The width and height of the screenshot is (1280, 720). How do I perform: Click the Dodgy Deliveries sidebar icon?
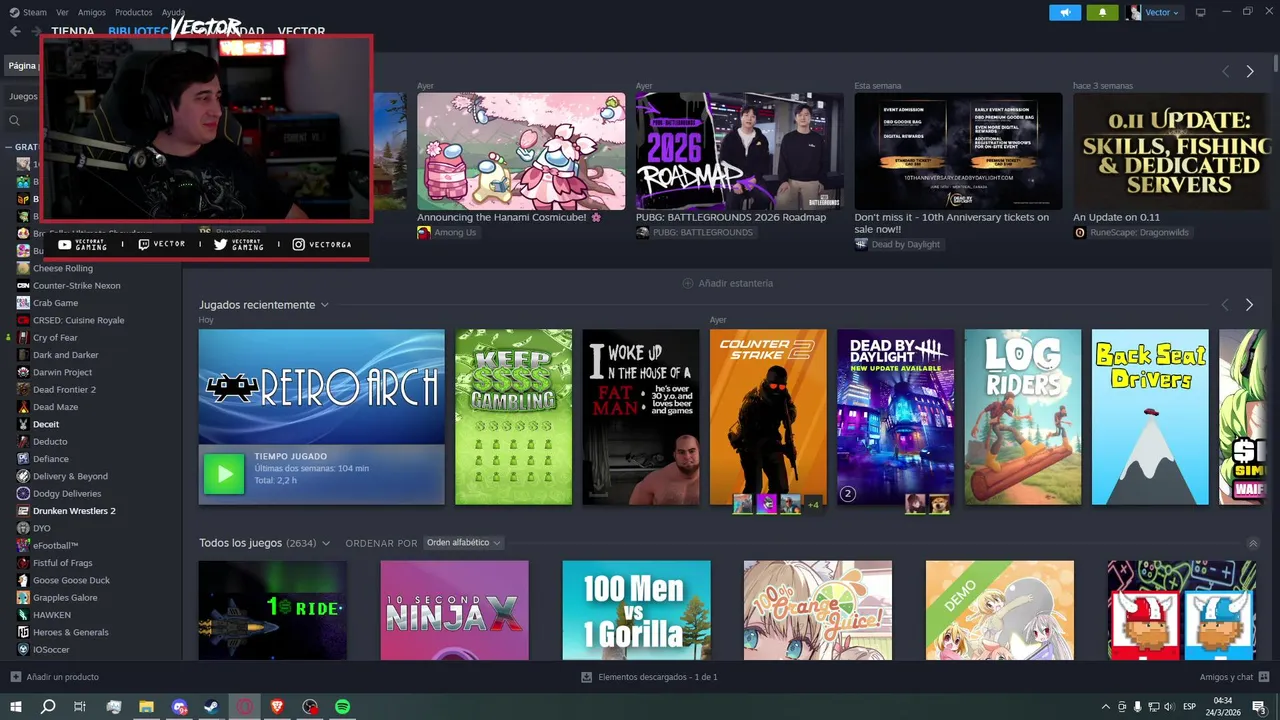[23, 493]
